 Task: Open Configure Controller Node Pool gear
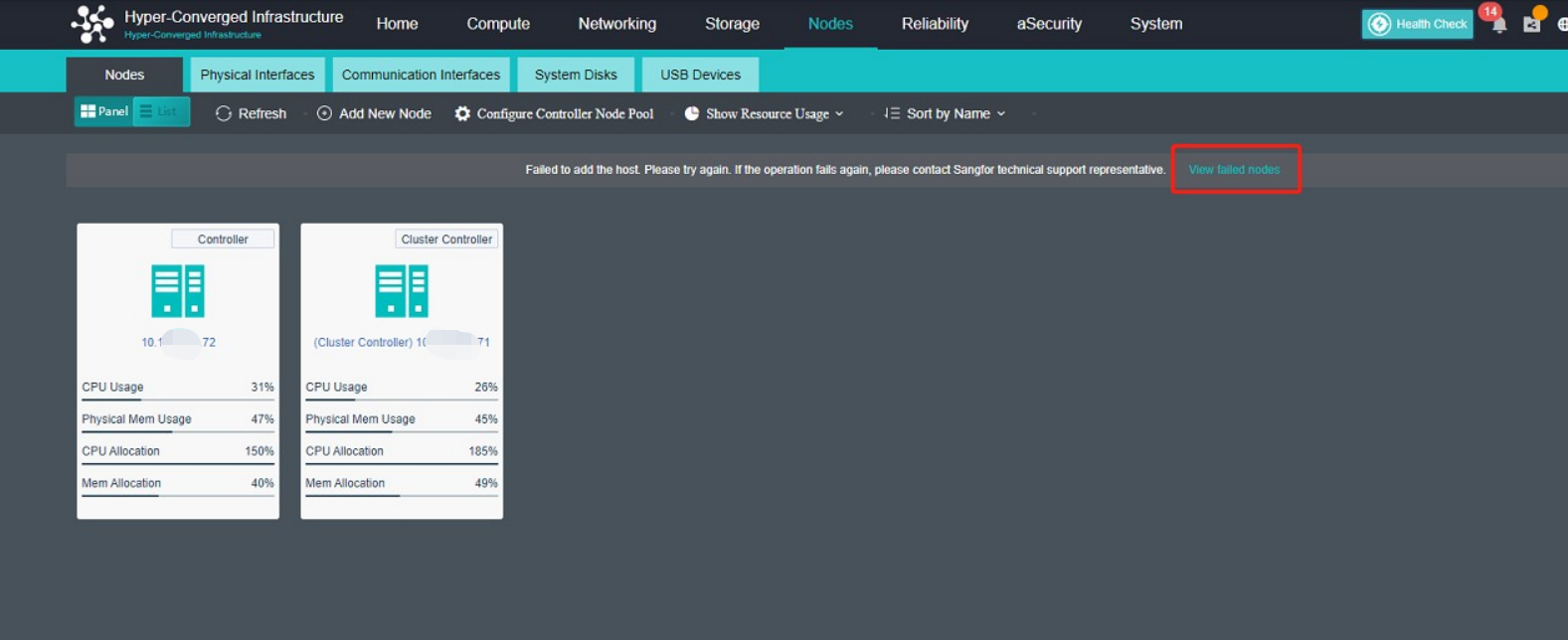tap(462, 113)
